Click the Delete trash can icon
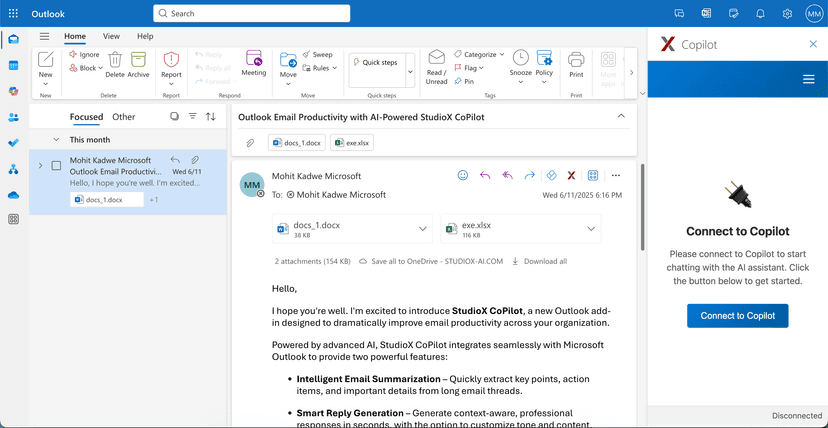This screenshot has width=828, height=428. [115, 62]
